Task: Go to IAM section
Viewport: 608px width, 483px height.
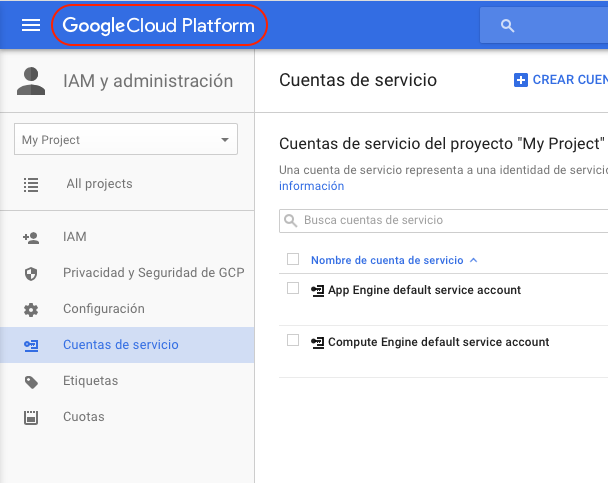Action: 75,236
